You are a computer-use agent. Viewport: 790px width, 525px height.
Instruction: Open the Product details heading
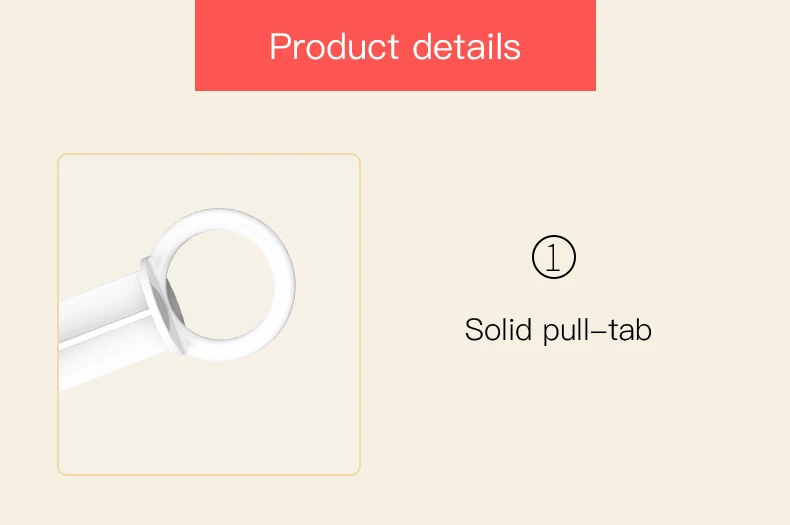pos(395,46)
